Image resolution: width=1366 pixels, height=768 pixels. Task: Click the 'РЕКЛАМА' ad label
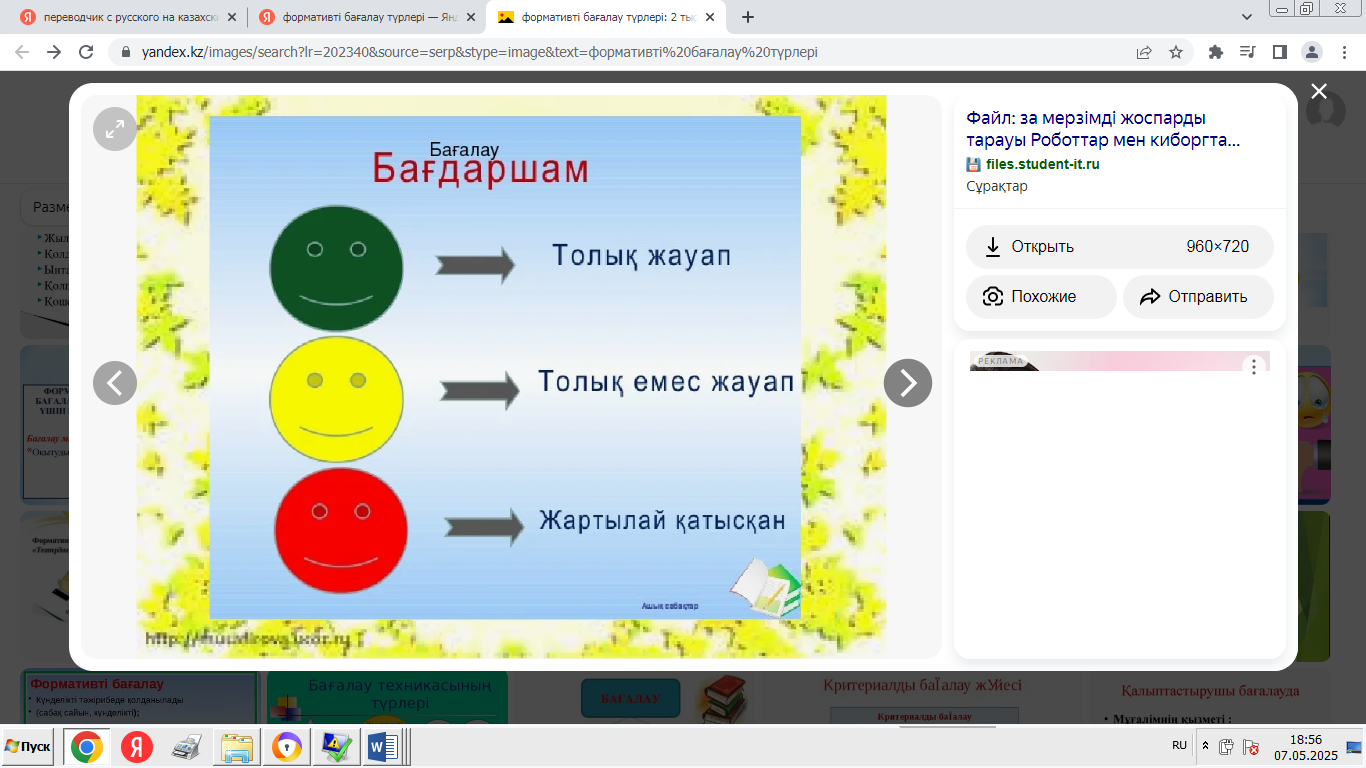coord(1001,361)
